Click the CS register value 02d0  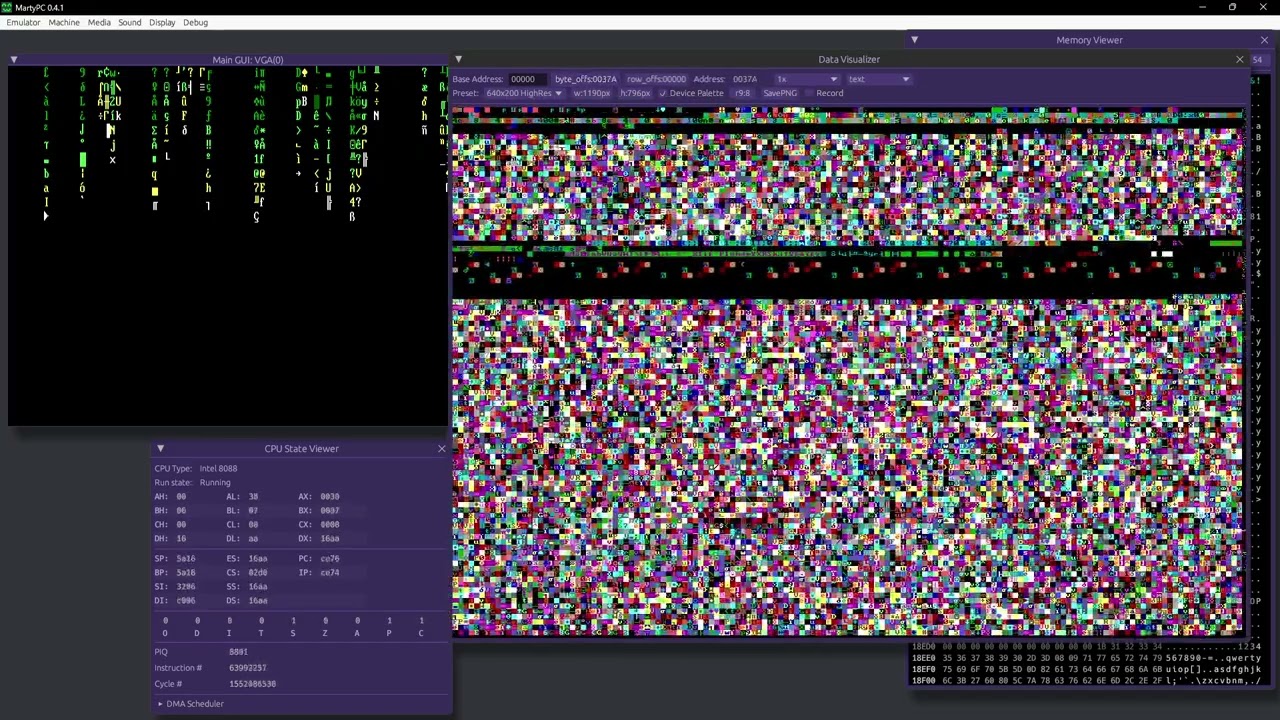[x=258, y=573]
